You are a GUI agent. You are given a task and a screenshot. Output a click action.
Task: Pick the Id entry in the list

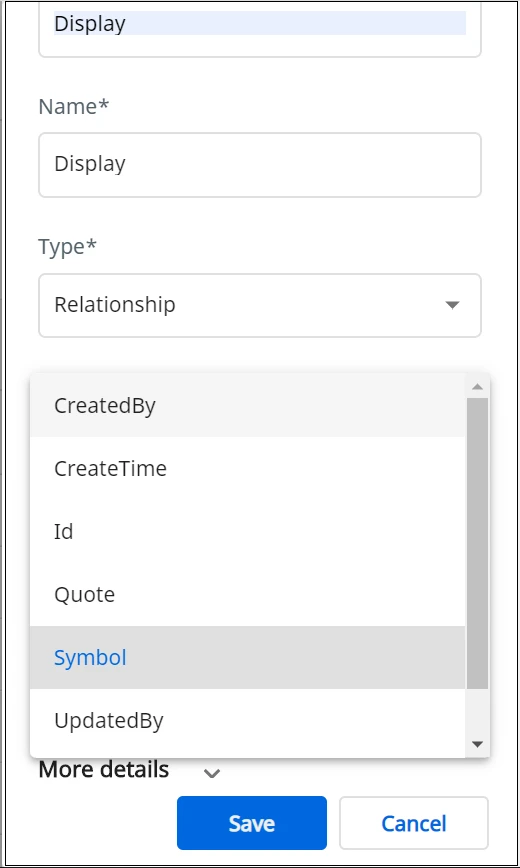248,531
